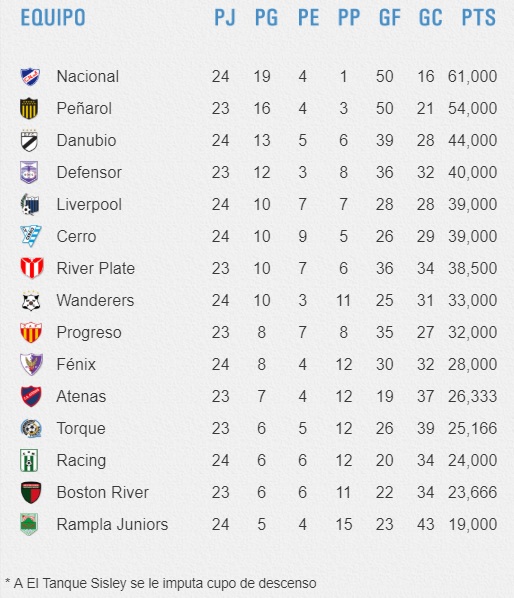Open the Atenas team name
514x598 pixels.
point(81,396)
